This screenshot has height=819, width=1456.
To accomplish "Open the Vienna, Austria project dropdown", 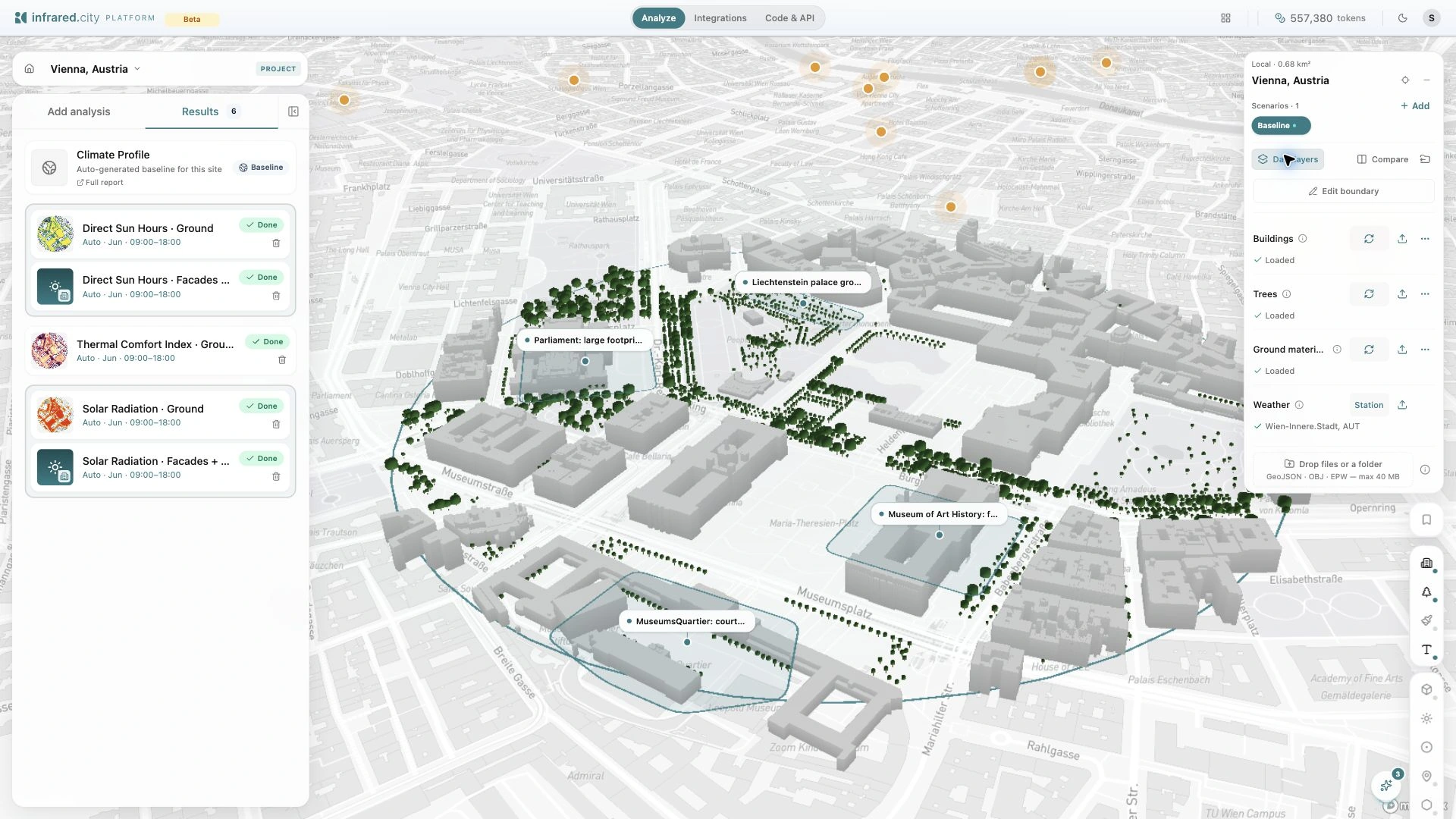I will point(96,69).
